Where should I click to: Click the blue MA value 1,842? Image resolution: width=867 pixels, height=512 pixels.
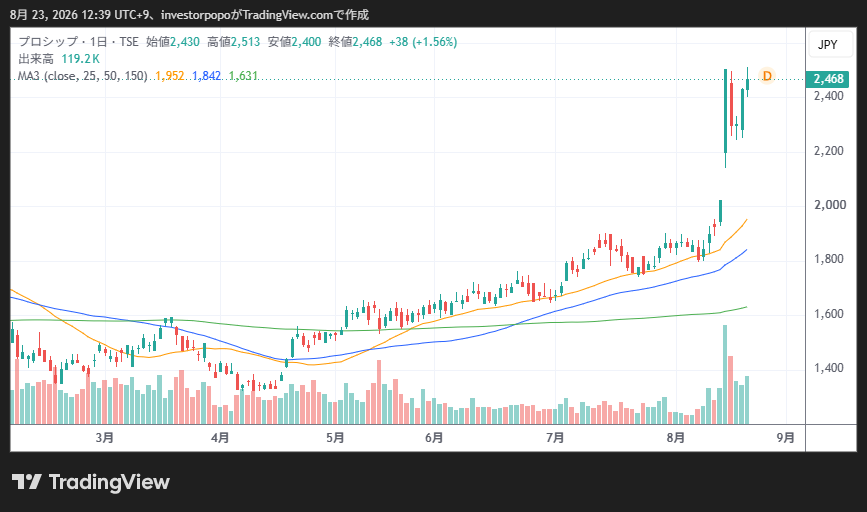(x=207, y=76)
